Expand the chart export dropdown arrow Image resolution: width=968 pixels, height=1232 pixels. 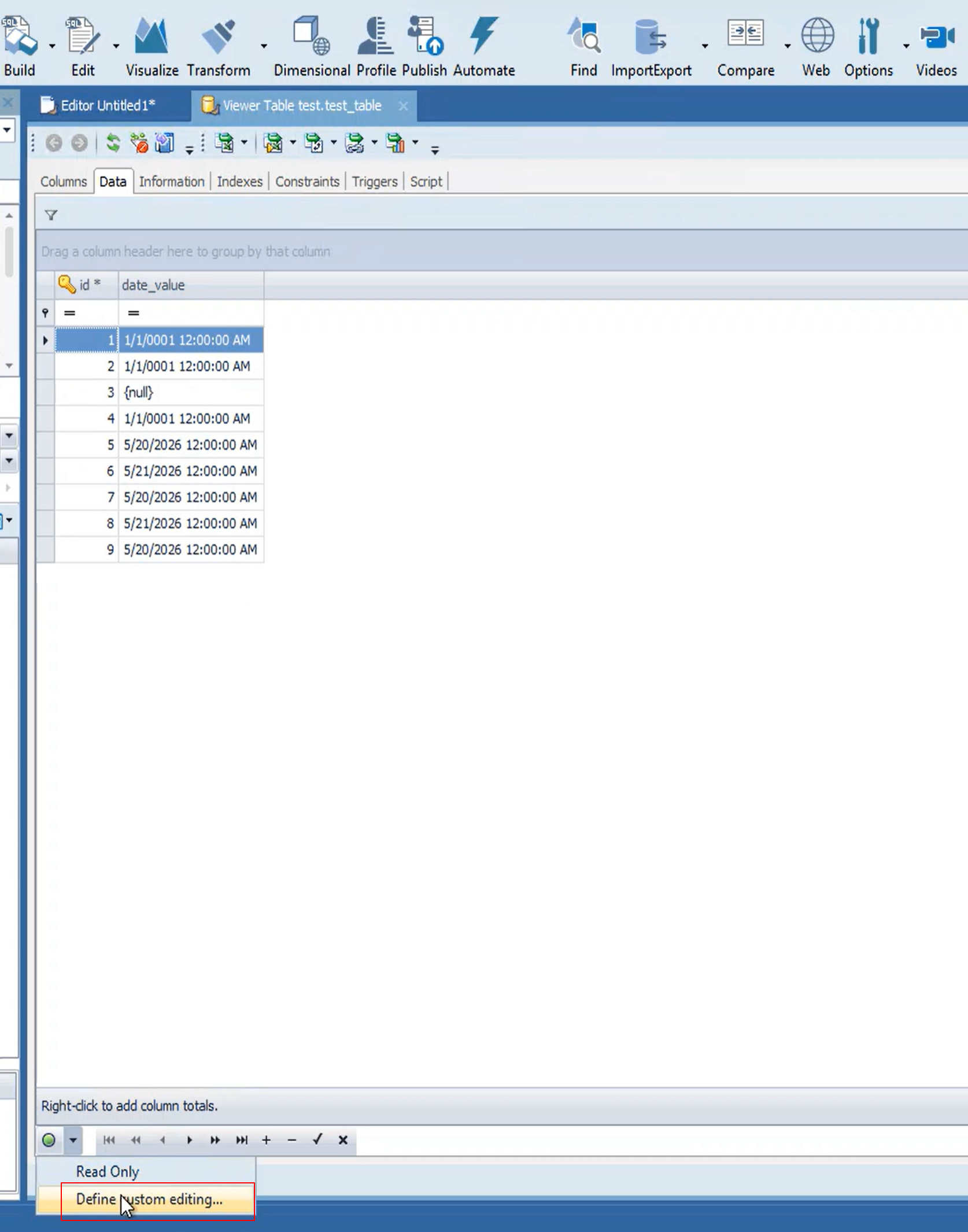415,142
